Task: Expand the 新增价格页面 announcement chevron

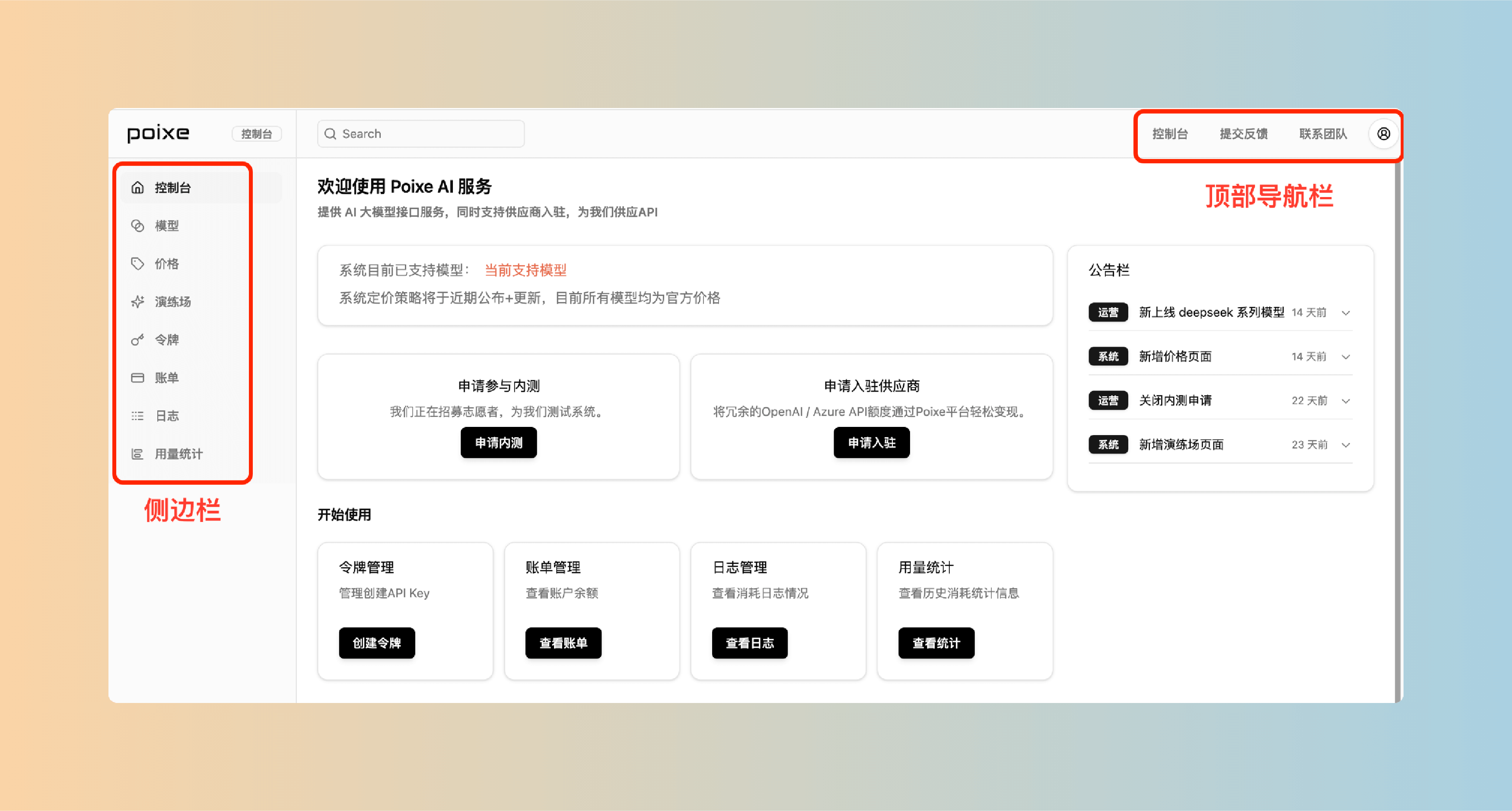Action: (x=1346, y=357)
